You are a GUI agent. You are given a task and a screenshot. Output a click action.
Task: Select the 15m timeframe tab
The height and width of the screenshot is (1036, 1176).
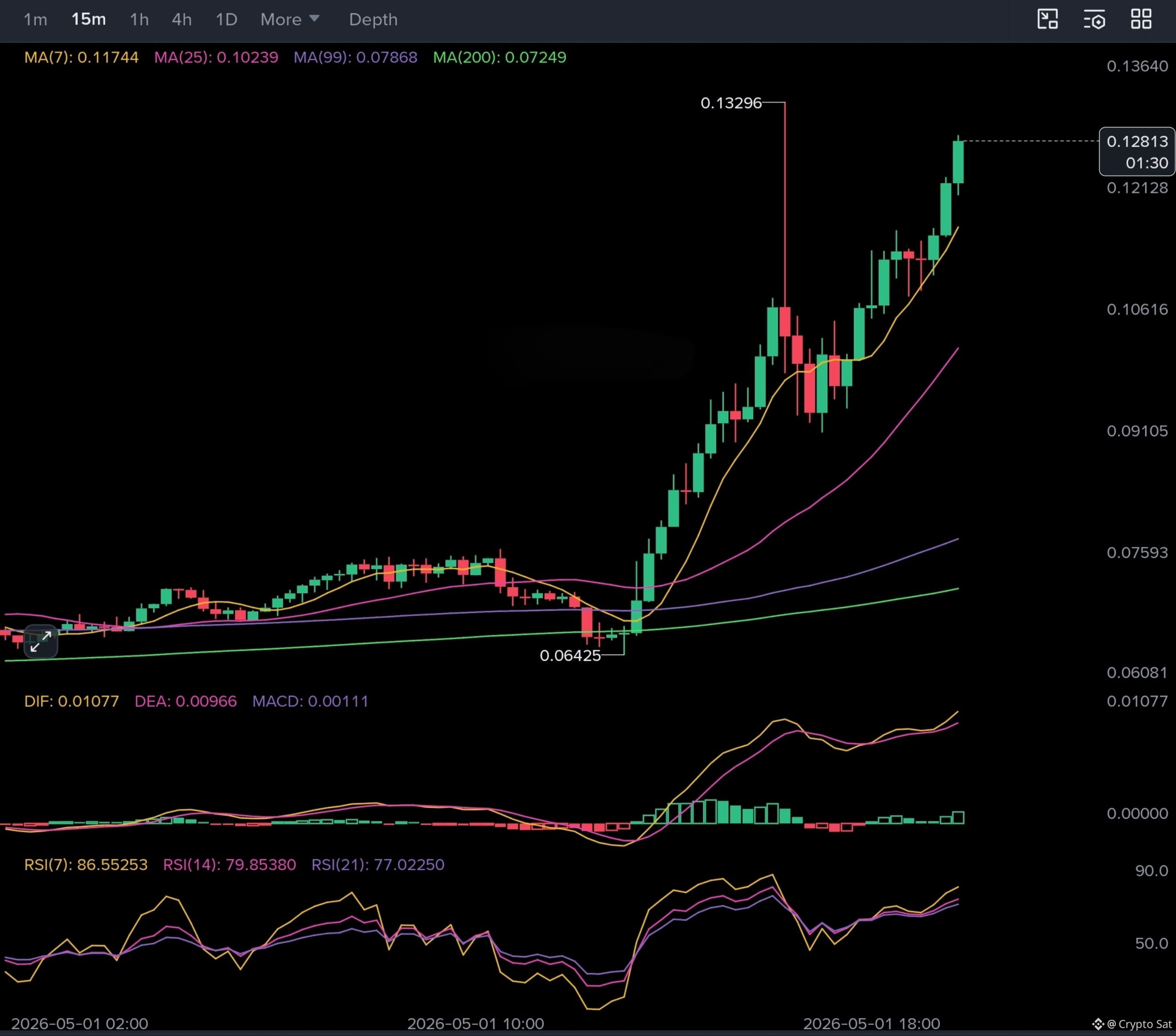tap(89, 20)
